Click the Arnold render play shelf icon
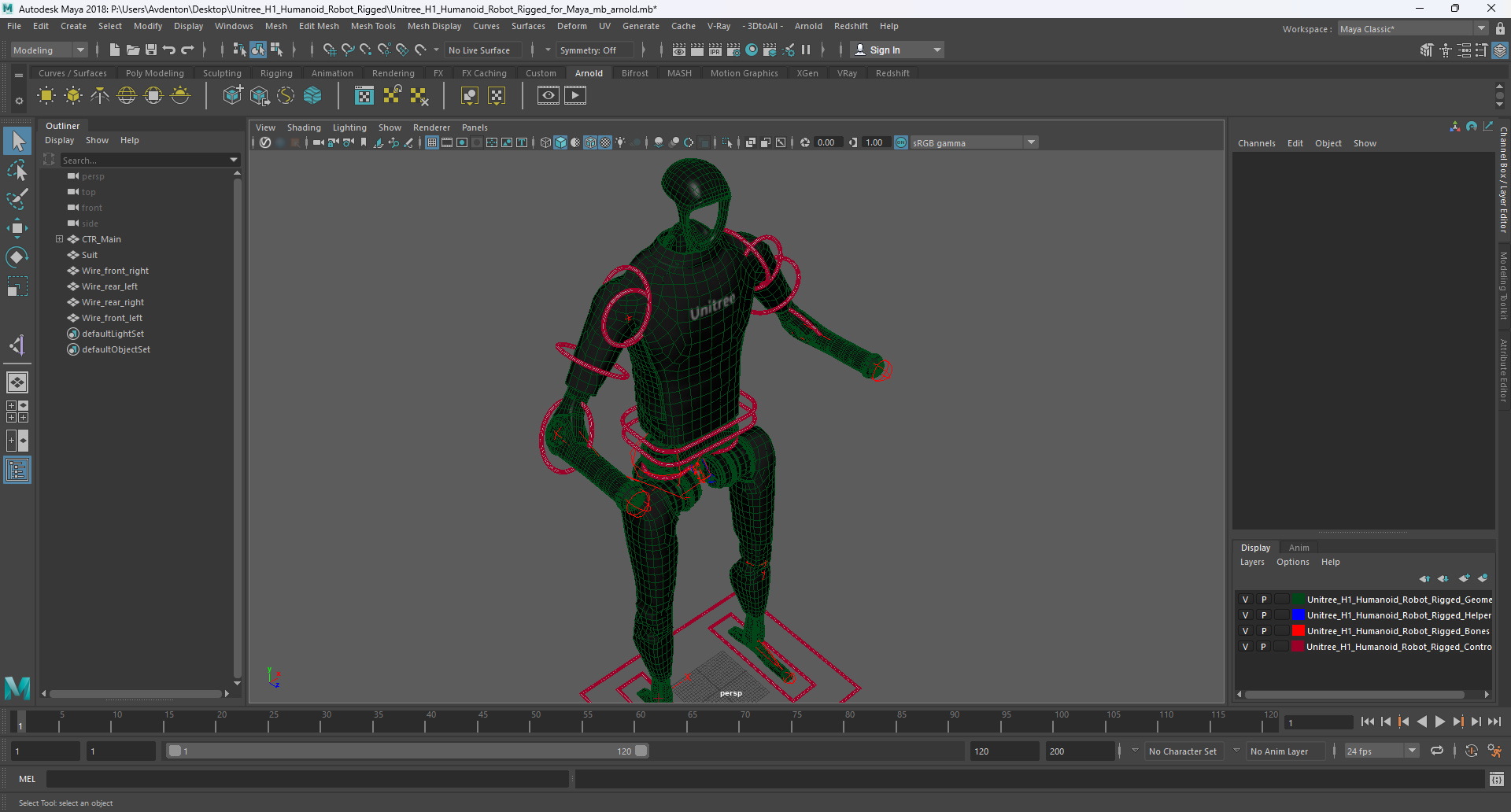This screenshot has height=812, width=1511. coord(575,96)
